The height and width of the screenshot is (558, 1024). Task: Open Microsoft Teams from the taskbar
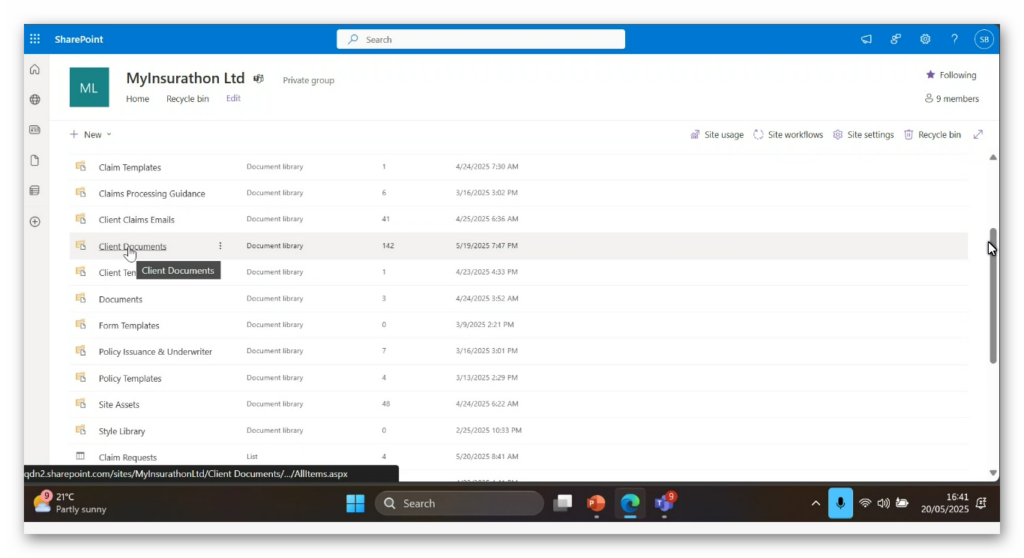pyautogui.click(x=664, y=503)
